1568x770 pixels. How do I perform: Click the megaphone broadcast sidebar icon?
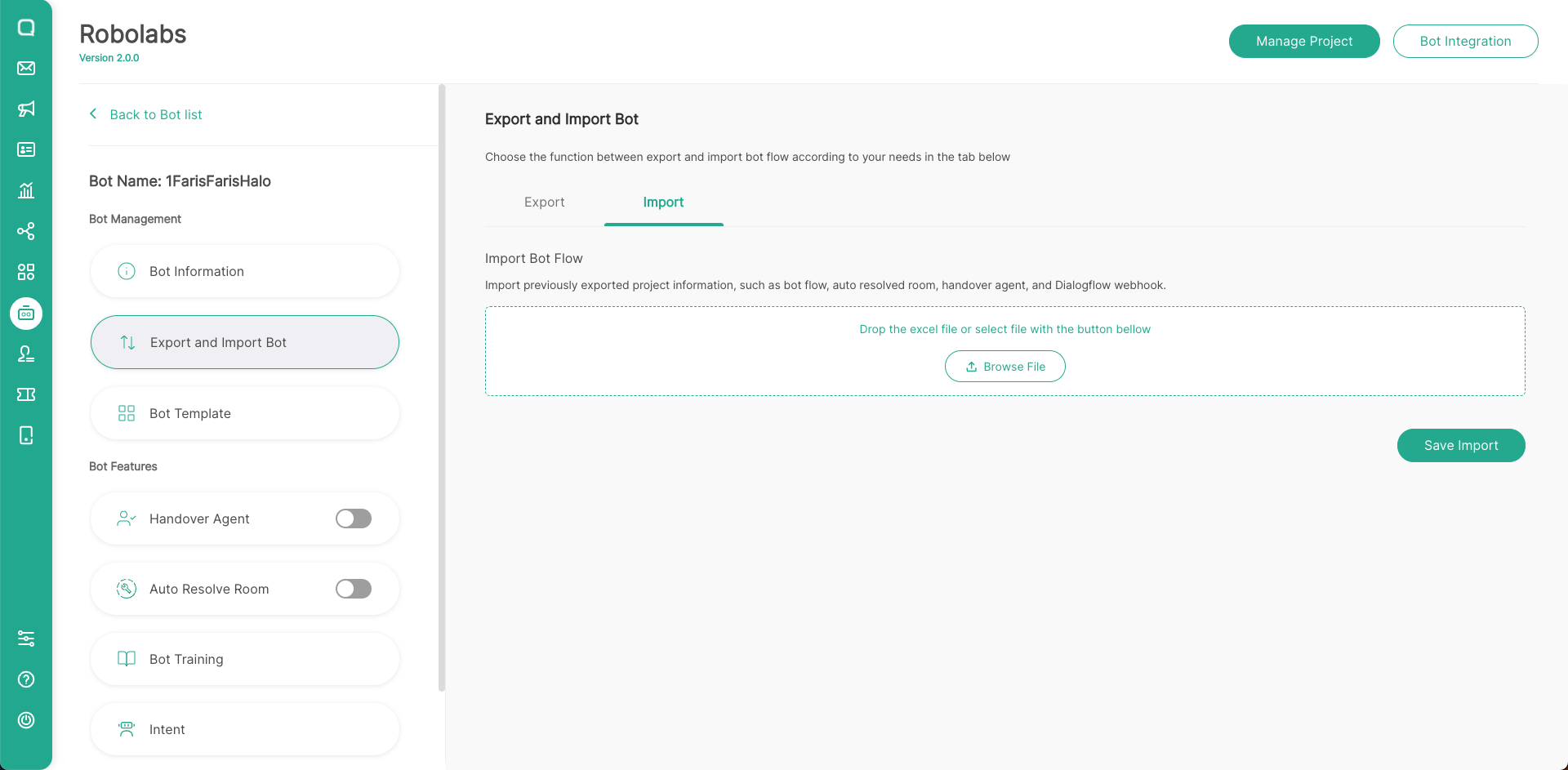(26, 109)
